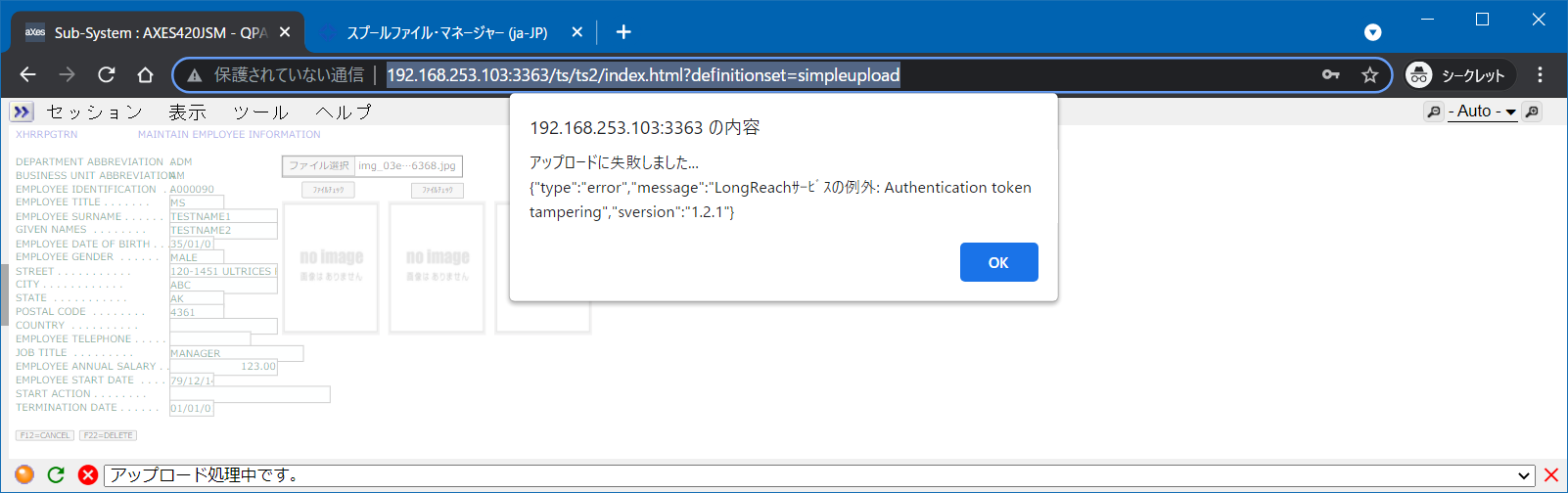
Task: Click the EMPLOYEE TITLE field with MS
Action: (197, 202)
